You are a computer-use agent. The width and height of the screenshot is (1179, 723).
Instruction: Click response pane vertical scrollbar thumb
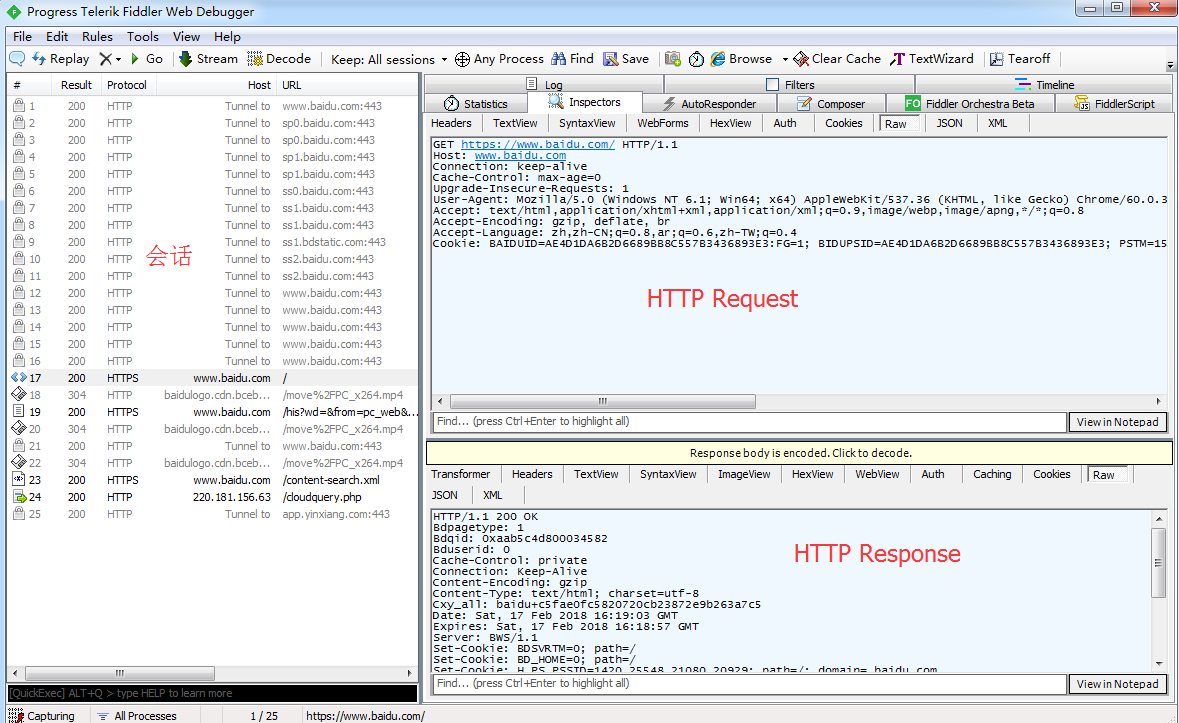1158,562
